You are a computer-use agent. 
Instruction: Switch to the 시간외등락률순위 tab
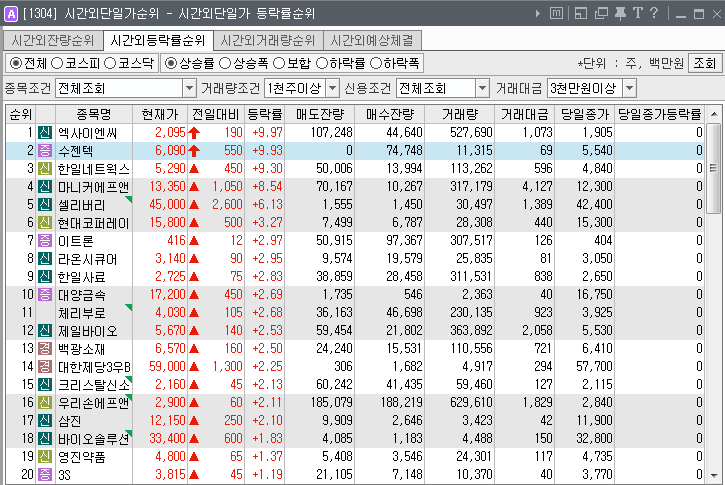tap(158, 41)
